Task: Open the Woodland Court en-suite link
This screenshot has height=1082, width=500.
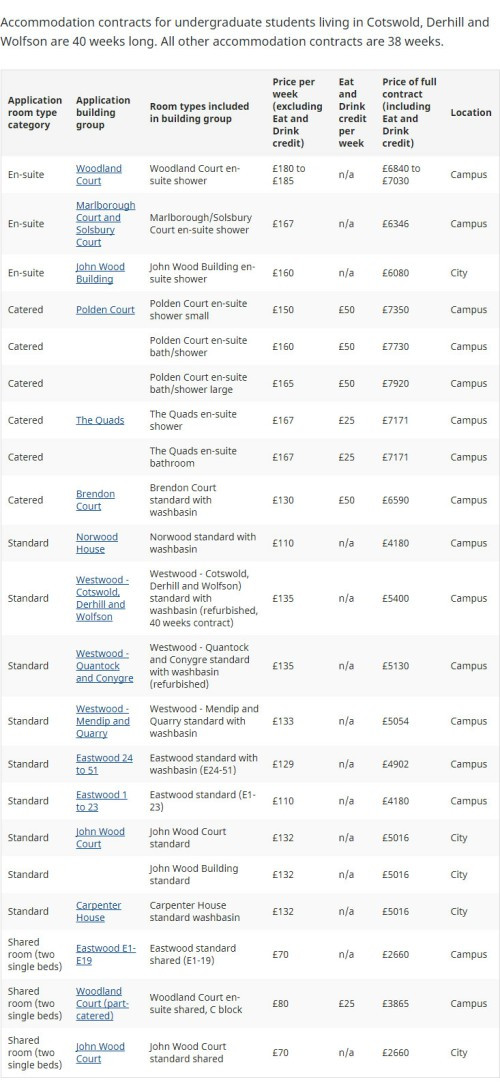Action: coord(99,175)
